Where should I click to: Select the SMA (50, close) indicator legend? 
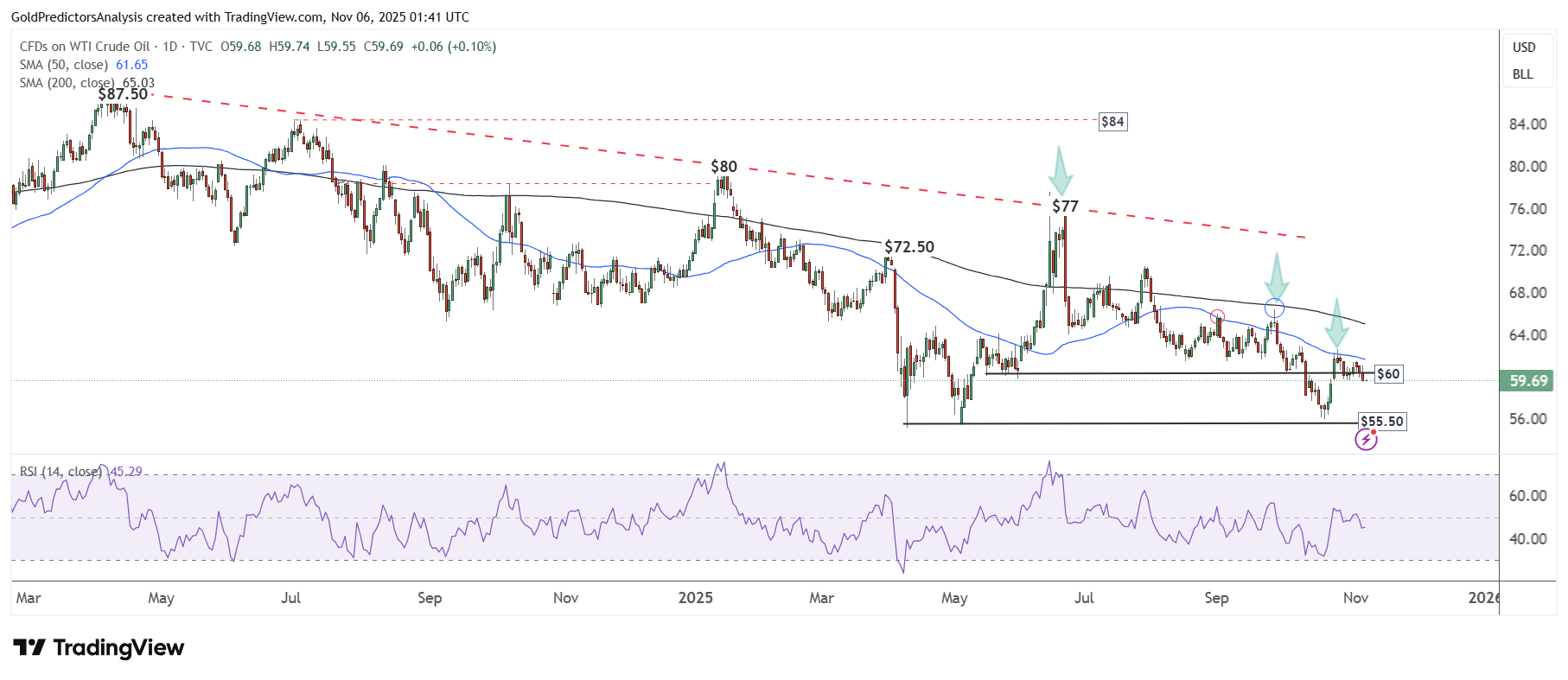[x=64, y=65]
